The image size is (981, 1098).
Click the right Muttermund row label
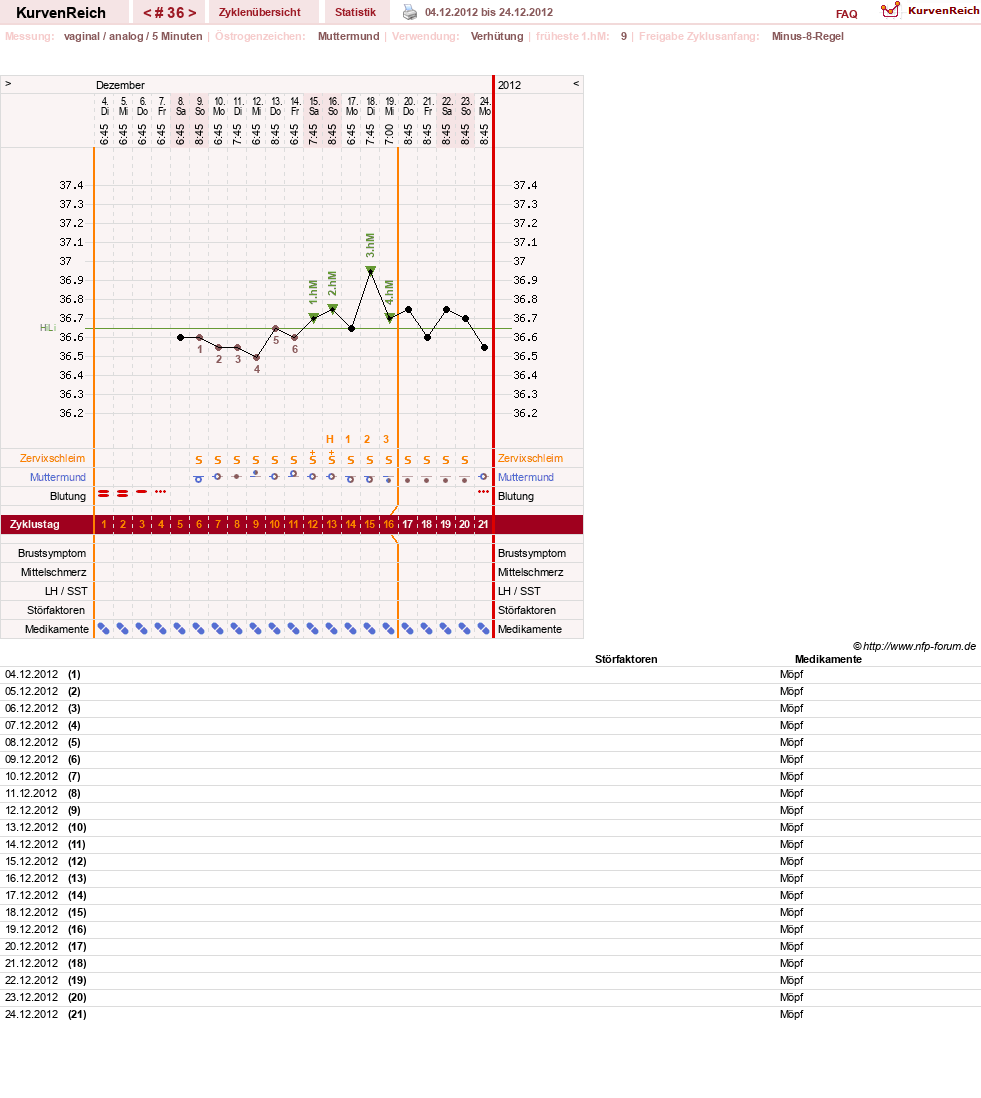click(526, 477)
